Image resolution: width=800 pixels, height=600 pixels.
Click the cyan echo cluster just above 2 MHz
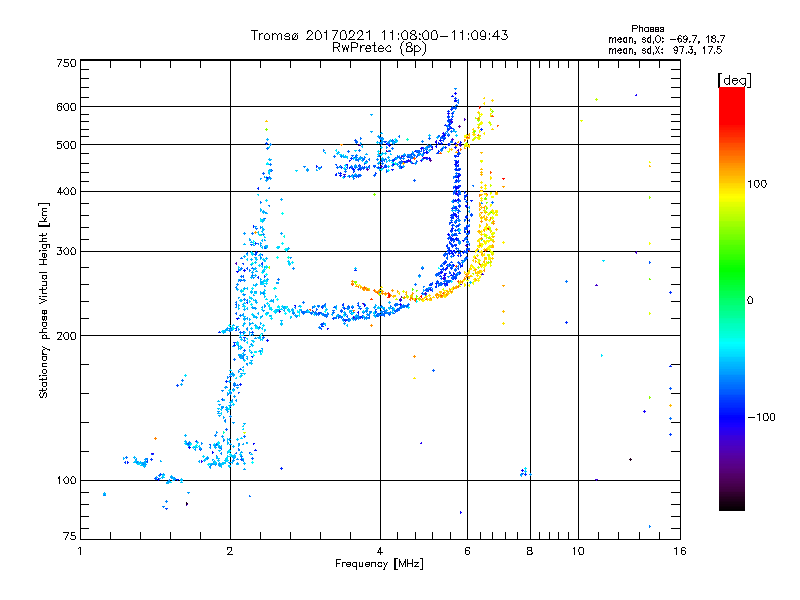coord(251,291)
